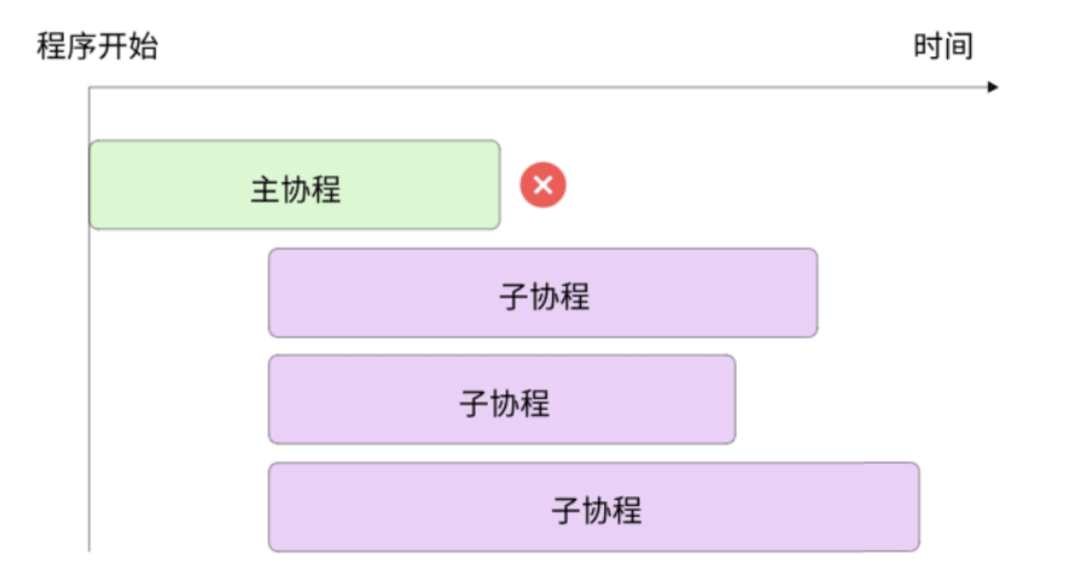The image size is (1080, 586).
Task: Select the 子协程 text in the bottom bar
Action: click(x=596, y=510)
